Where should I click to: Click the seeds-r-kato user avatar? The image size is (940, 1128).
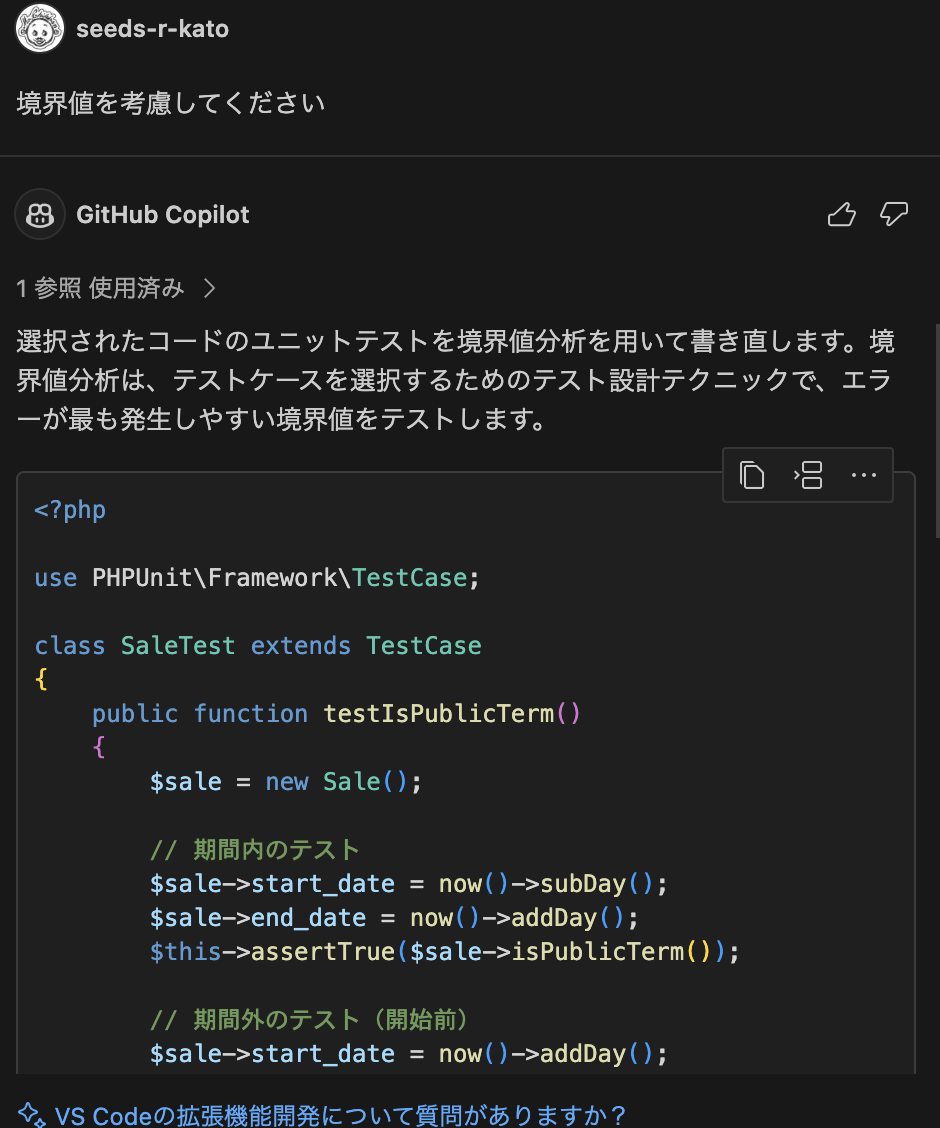tap(40, 29)
